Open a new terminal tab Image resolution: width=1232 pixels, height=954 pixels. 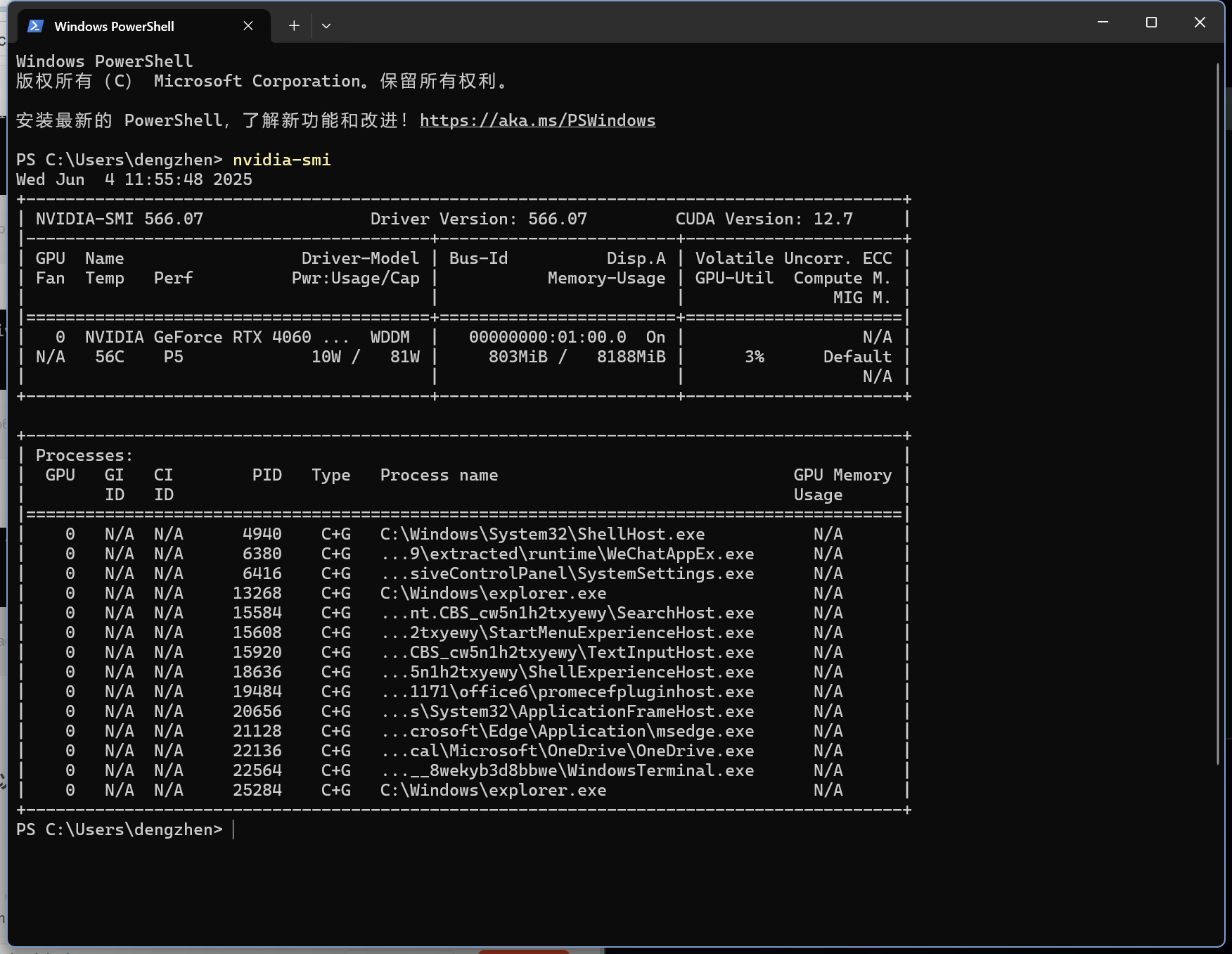294,26
